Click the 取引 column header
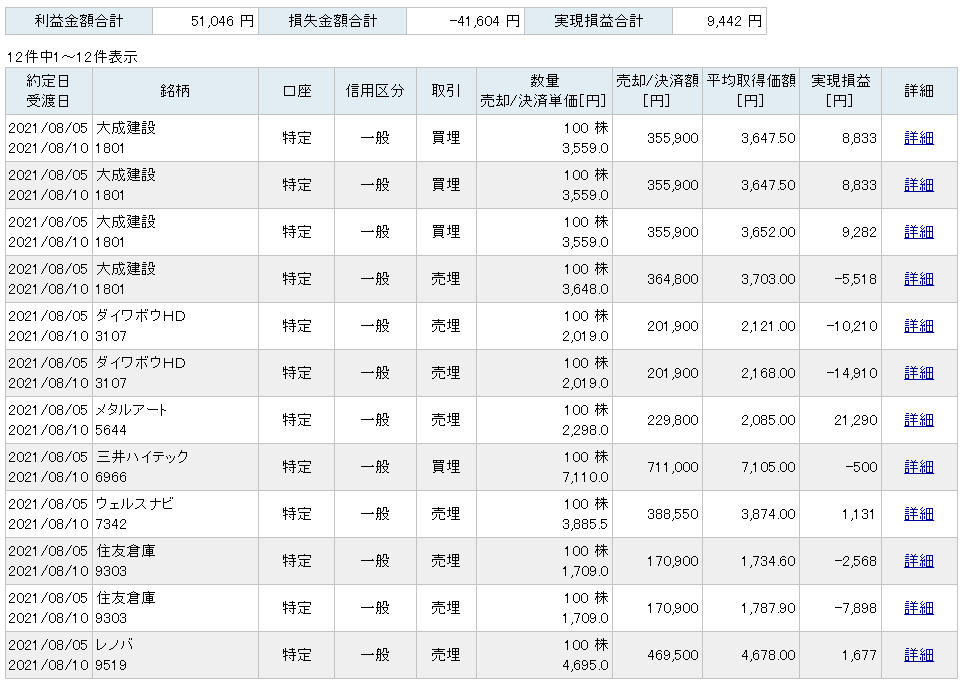 coord(446,91)
